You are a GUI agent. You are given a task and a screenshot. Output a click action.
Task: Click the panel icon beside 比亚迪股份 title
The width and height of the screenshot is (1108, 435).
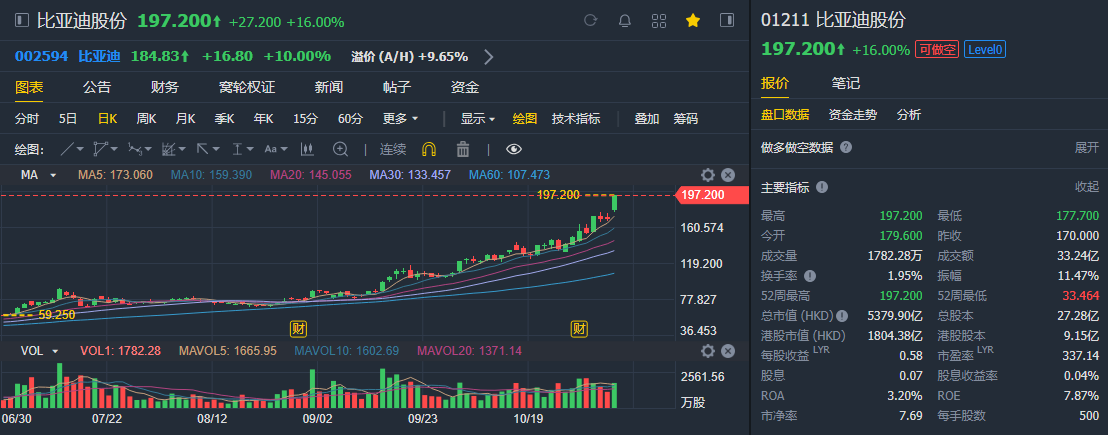(22, 20)
